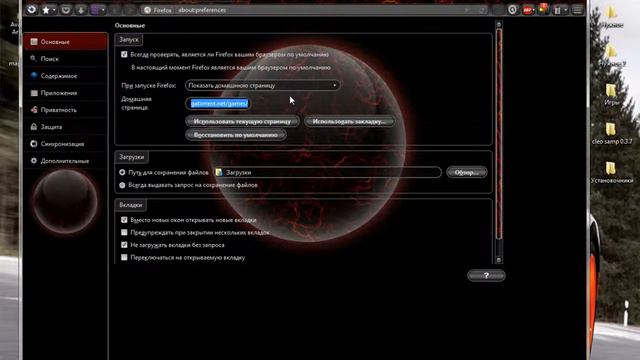Click 'Использовать закладку...' button
The height and width of the screenshot is (360, 640).
point(349,121)
